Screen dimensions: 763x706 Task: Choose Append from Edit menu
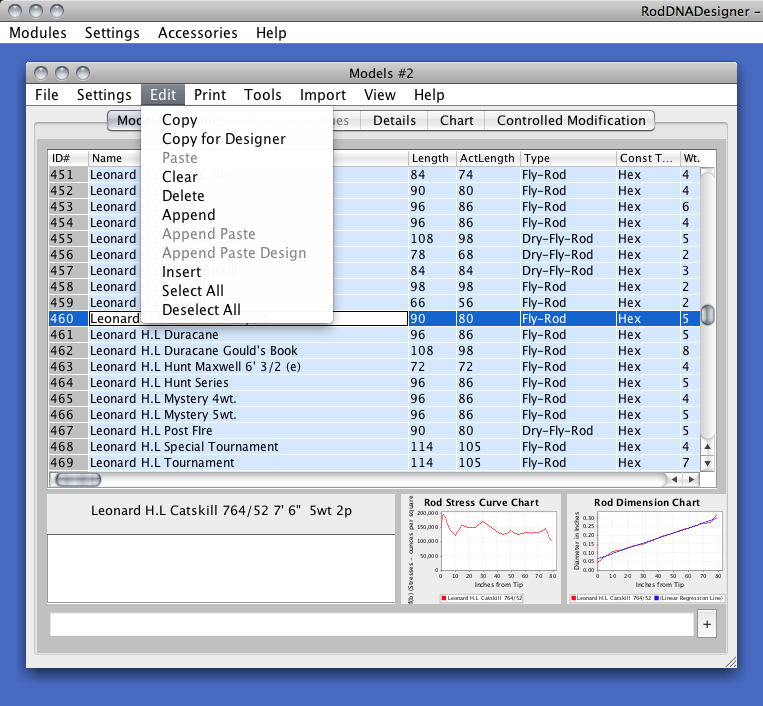click(236, 215)
